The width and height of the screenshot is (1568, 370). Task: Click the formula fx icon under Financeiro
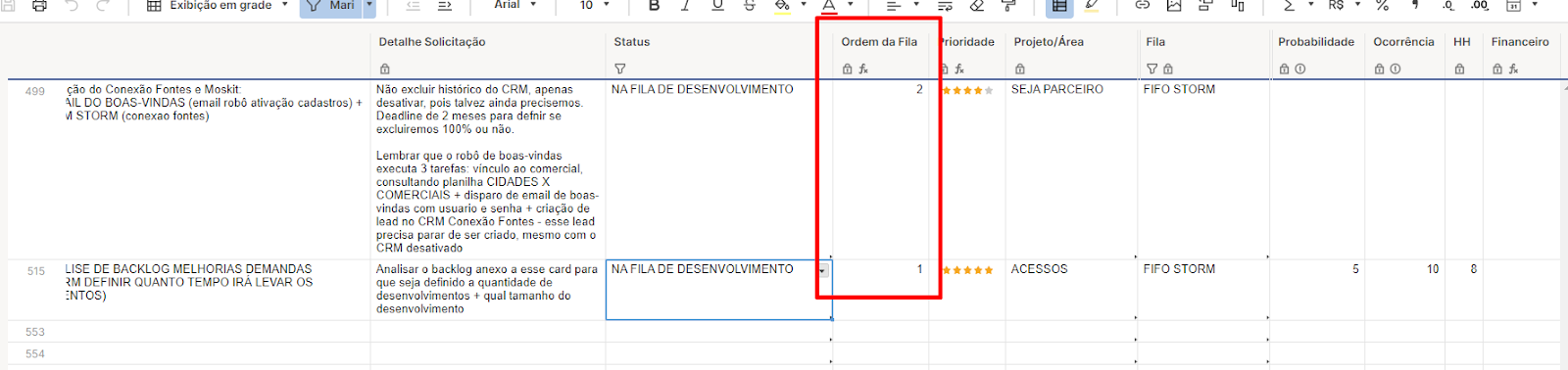pyautogui.click(x=1513, y=69)
